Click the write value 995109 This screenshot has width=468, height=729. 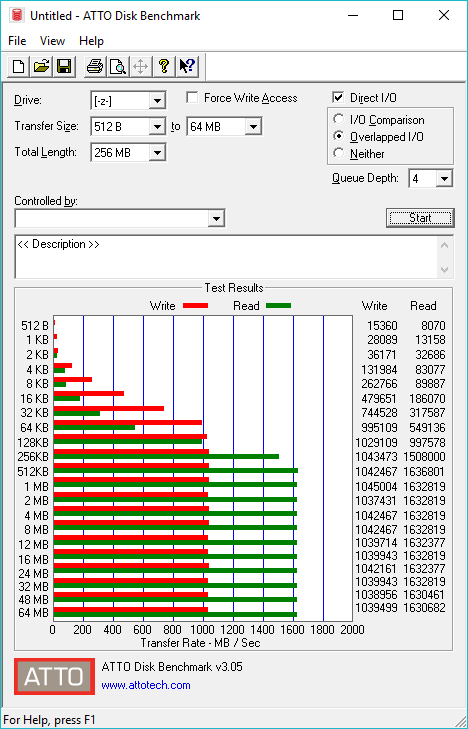[379, 427]
